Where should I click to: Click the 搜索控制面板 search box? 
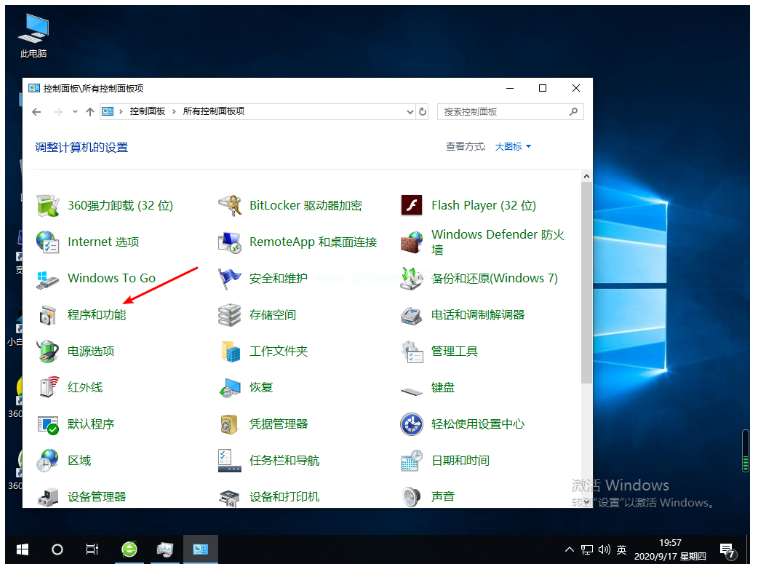point(505,112)
